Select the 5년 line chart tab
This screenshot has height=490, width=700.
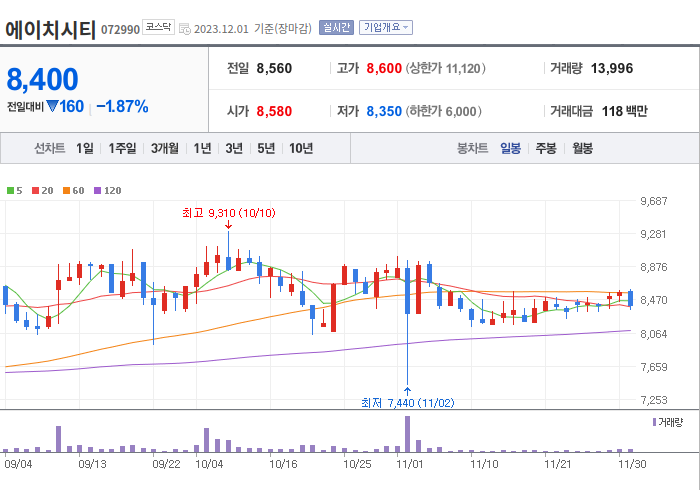coord(266,148)
